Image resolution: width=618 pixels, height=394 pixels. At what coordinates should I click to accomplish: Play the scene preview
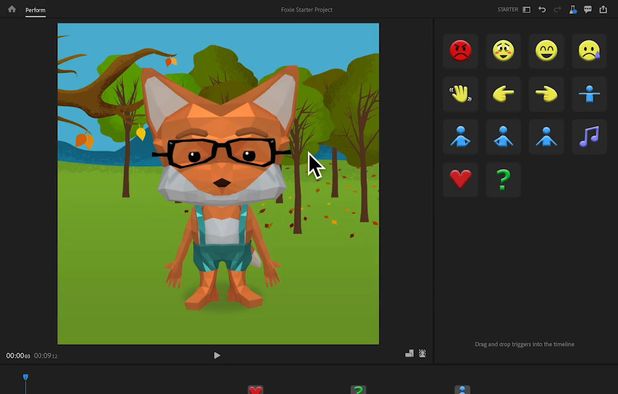click(x=217, y=355)
